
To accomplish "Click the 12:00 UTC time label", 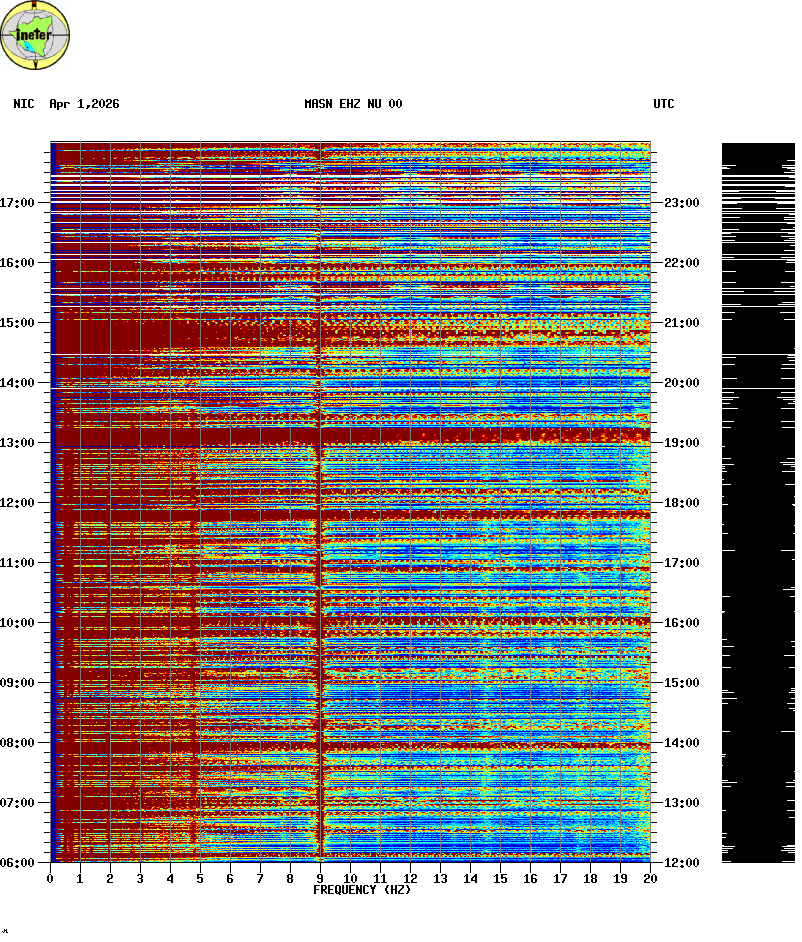I will click(x=681, y=863).
